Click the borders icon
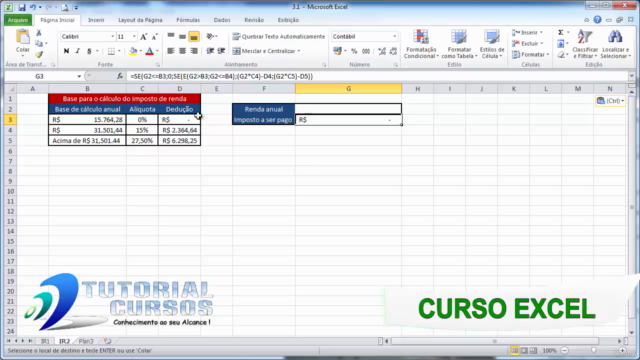Screen dimensions: 640x360 (111, 51)
